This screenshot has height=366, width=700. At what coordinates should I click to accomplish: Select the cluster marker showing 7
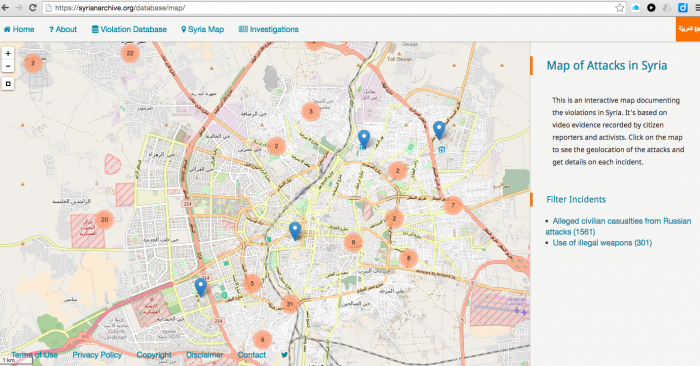453,205
